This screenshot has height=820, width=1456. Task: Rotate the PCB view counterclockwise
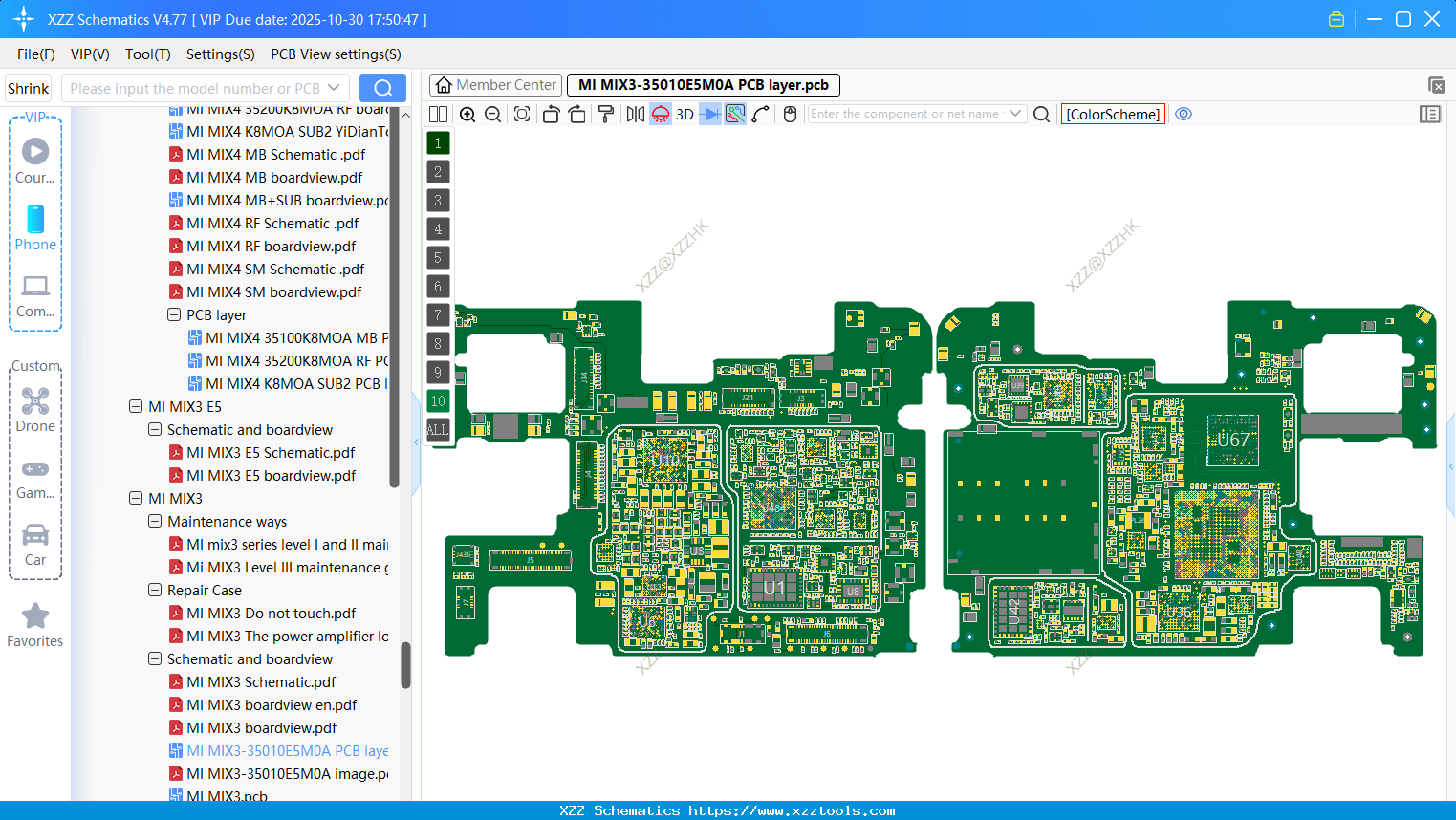pos(552,114)
